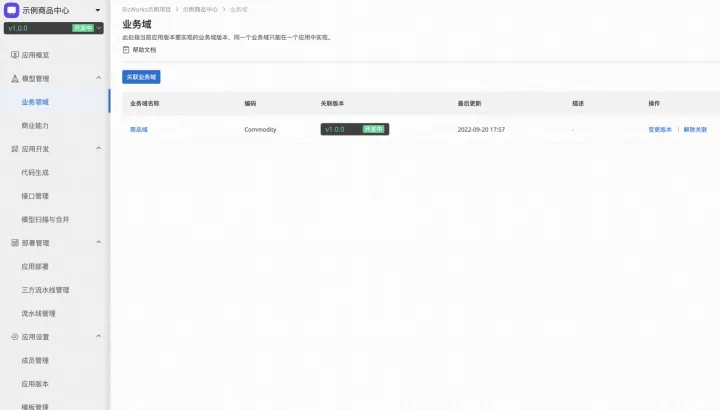Open 模型扫描与合并 in the sidebar

point(45,219)
